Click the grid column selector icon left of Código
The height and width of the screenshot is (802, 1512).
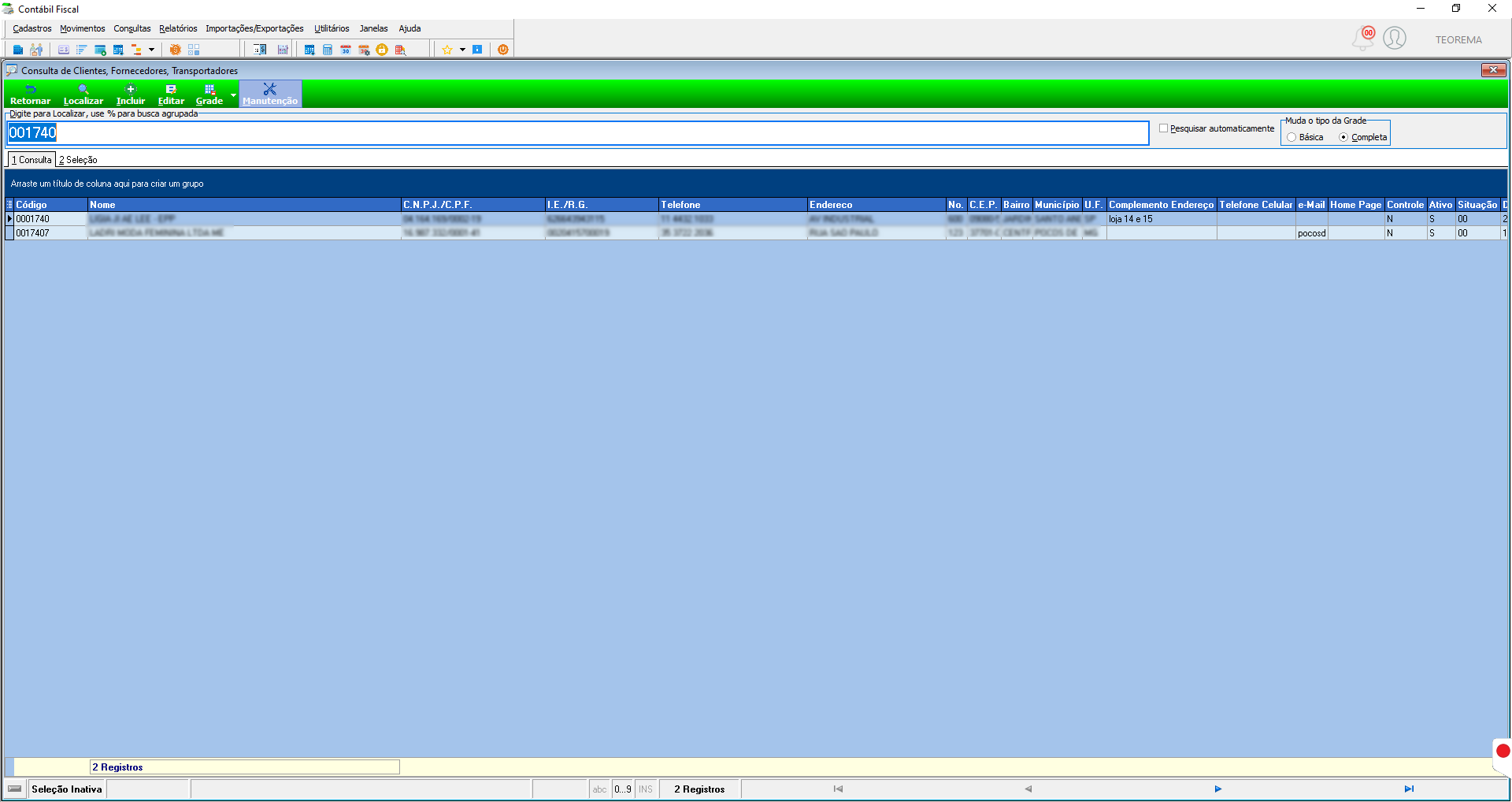point(9,205)
